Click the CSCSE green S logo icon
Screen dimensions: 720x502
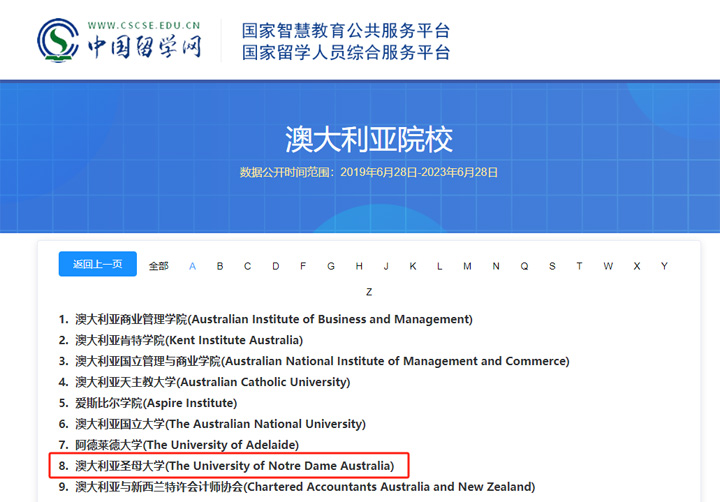[58, 40]
